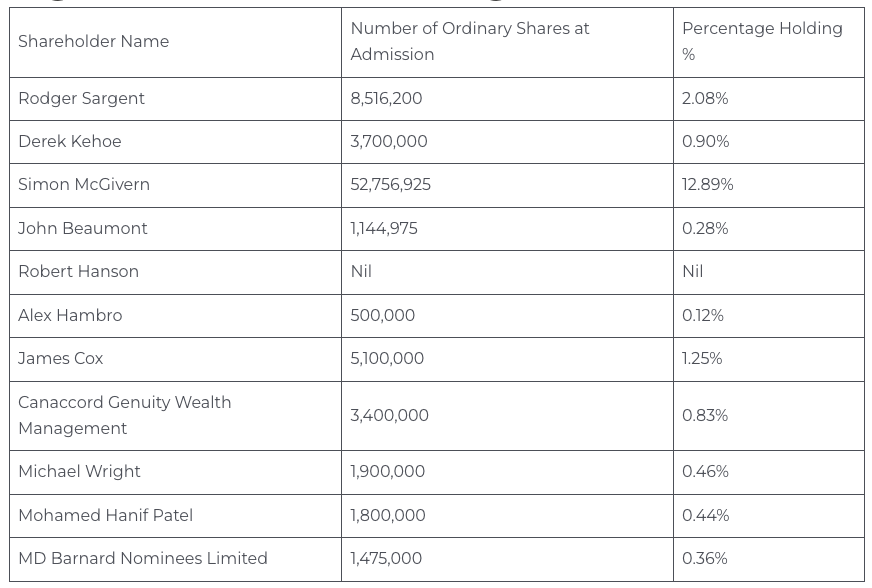Click the 0.83% holding cell
Screen dimensions: 872x588
coord(705,415)
